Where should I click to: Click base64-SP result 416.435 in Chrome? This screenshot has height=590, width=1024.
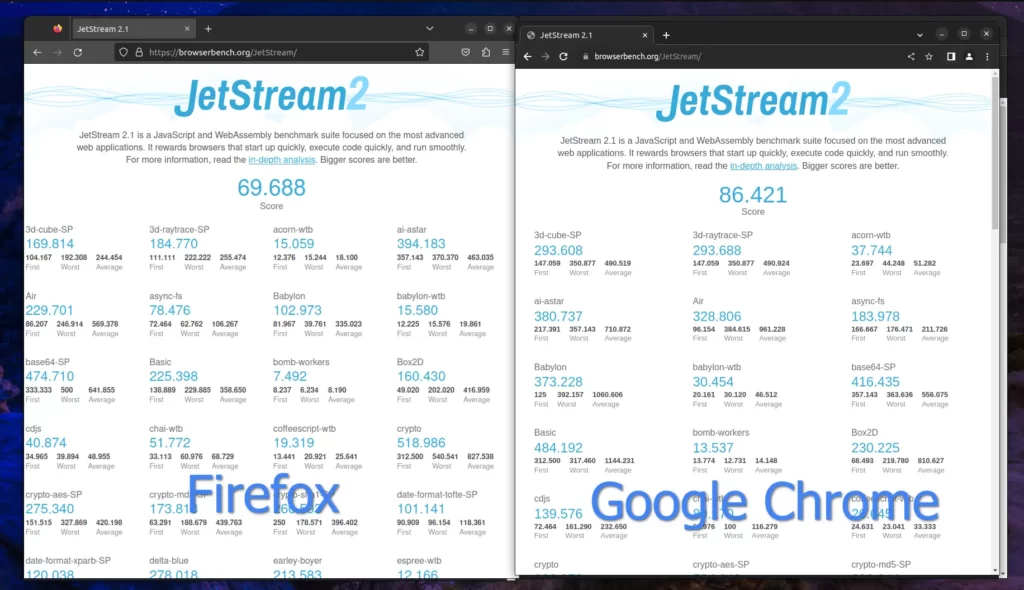click(875, 382)
